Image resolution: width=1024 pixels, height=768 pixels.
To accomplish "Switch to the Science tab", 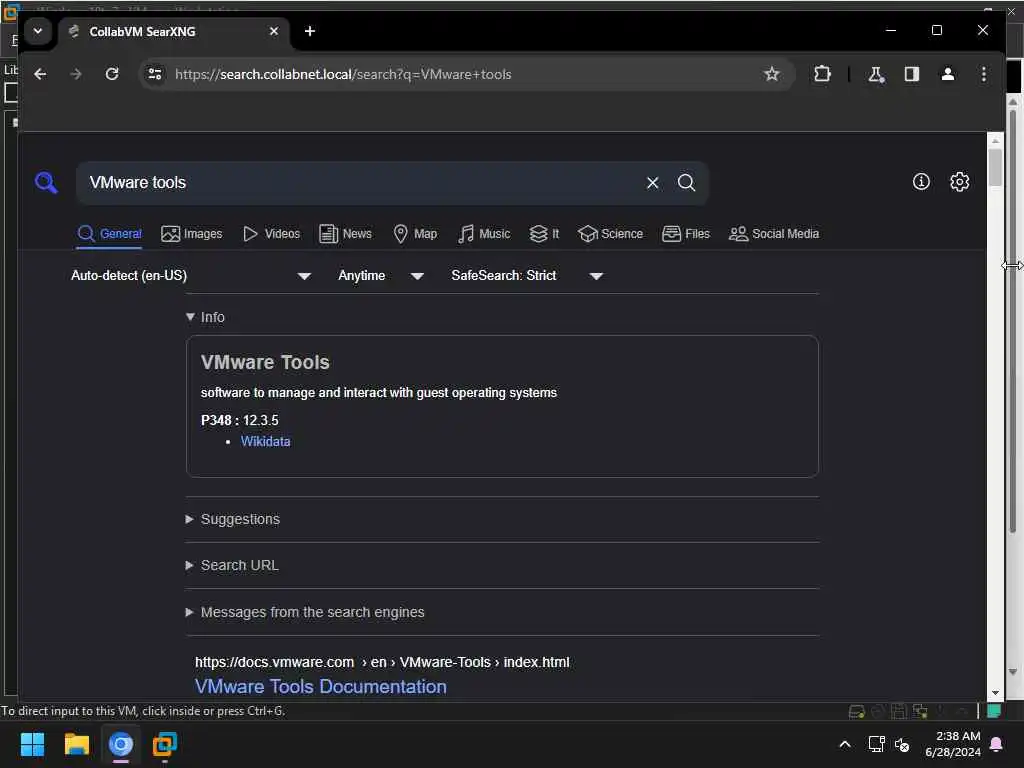I will click(x=611, y=234).
